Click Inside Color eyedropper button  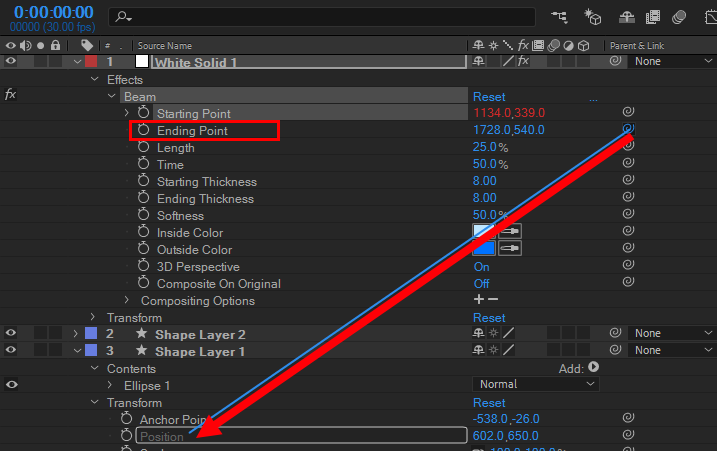point(510,231)
